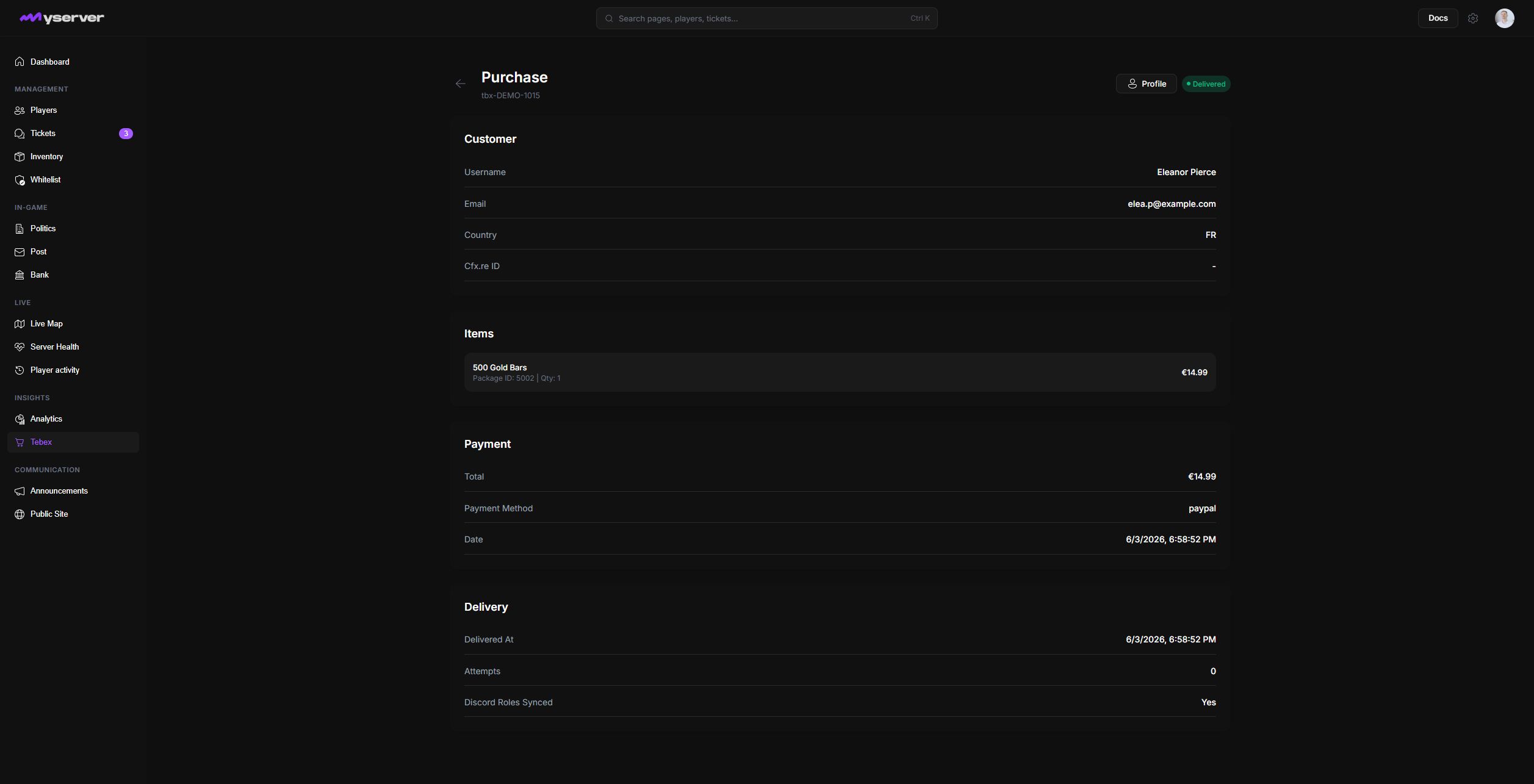The width and height of the screenshot is (1534, 784).
Task: Open Dashboard home icon
Action: pos(20,62)
